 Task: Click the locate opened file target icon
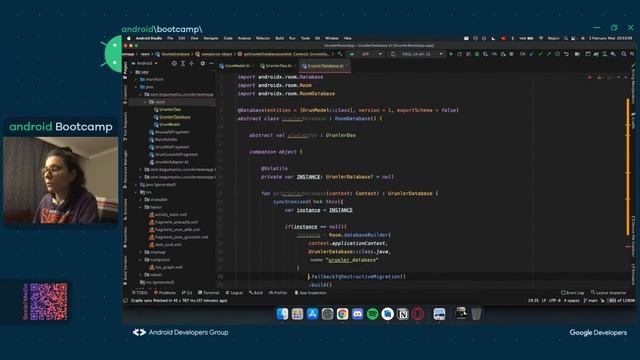coord(174,63)
